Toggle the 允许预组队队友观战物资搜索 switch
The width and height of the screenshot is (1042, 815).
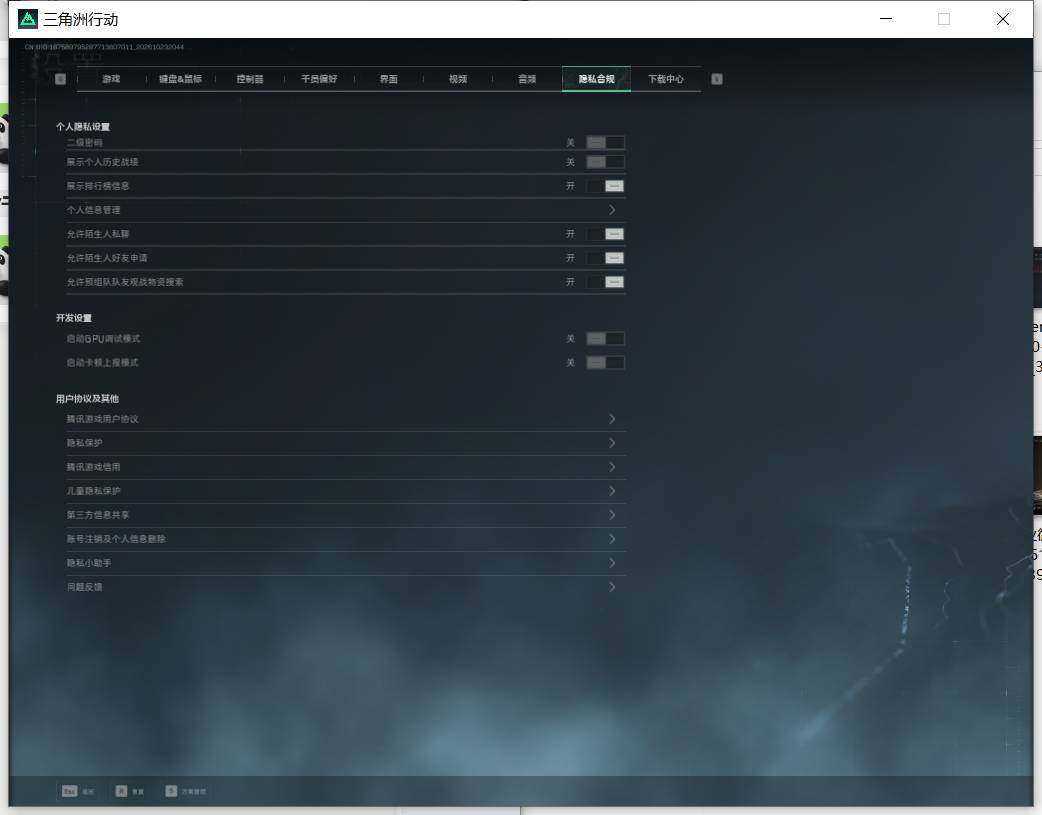(x=605, y=282)
